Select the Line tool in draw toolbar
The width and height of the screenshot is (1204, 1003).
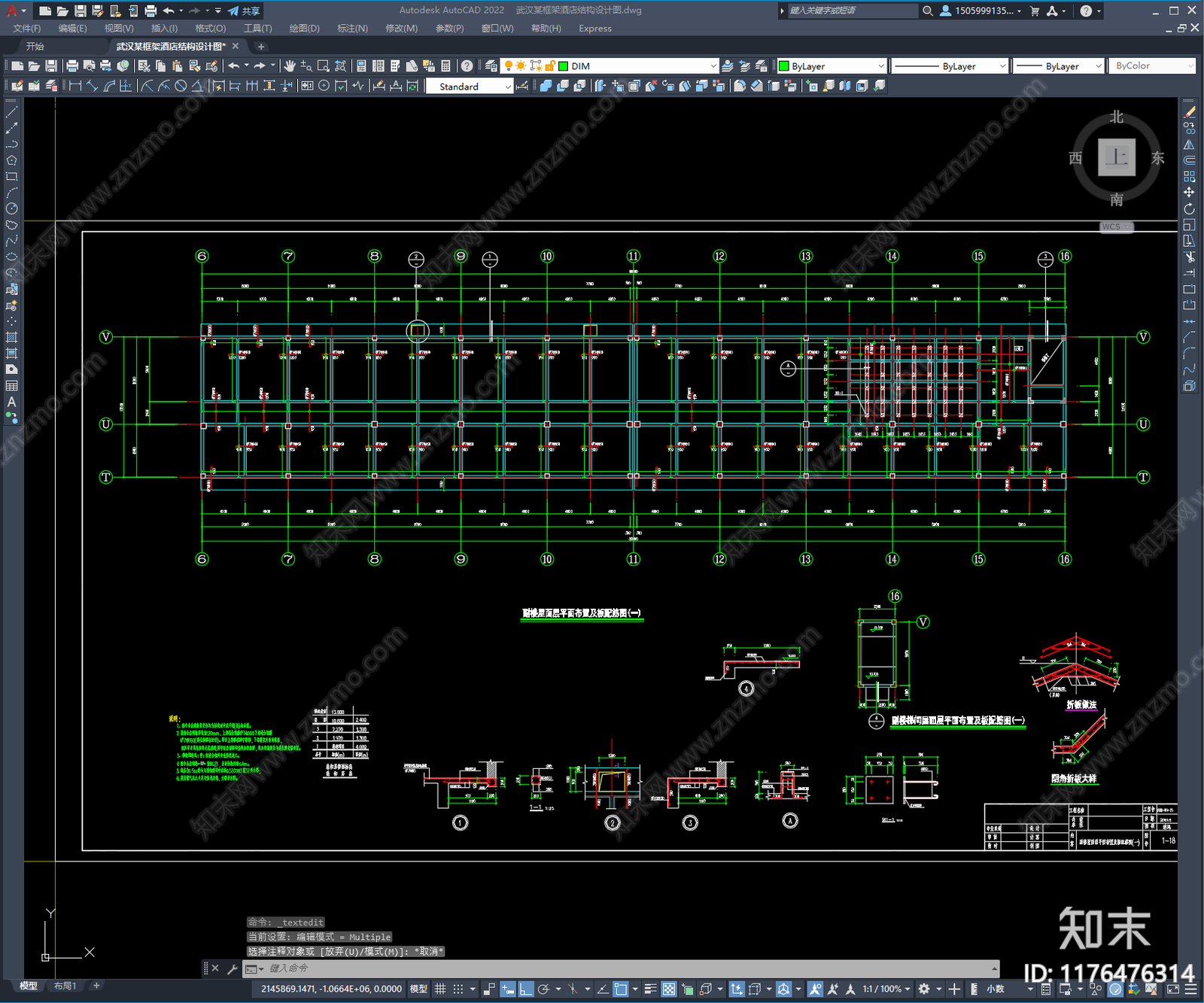[x=11, y=111]
